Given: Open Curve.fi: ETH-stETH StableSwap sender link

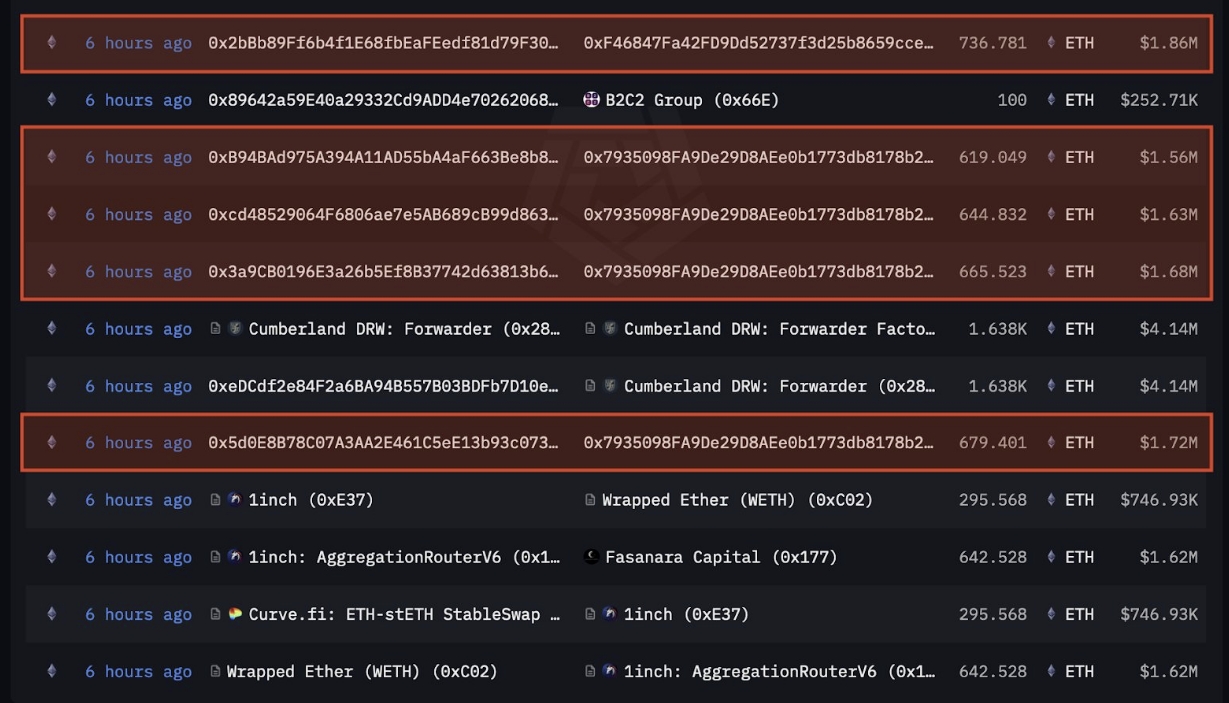Looking at the screenshot, I should tap(404, 614).
